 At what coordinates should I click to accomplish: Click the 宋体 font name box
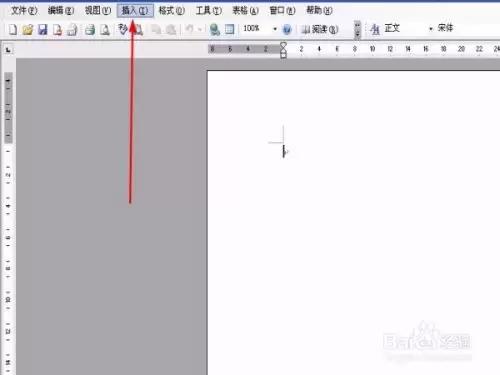467,28
